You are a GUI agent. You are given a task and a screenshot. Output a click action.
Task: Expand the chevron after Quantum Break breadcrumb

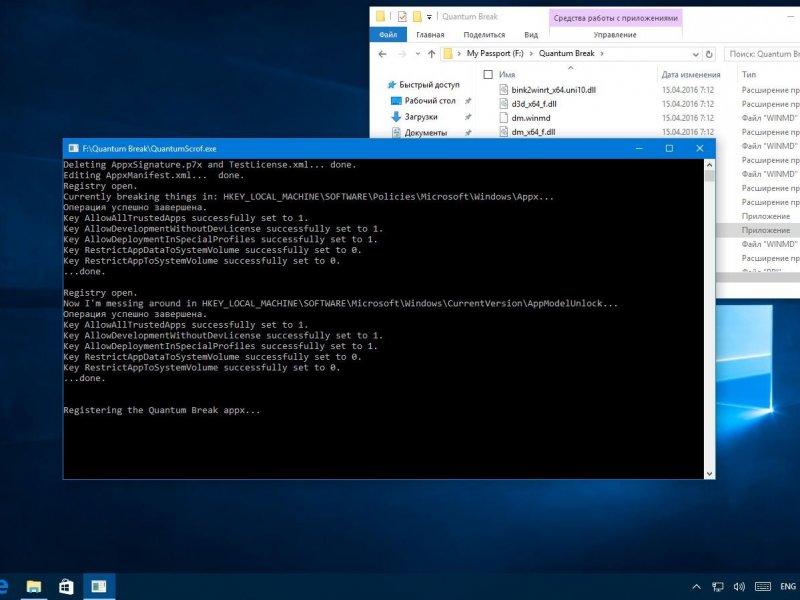602,54
